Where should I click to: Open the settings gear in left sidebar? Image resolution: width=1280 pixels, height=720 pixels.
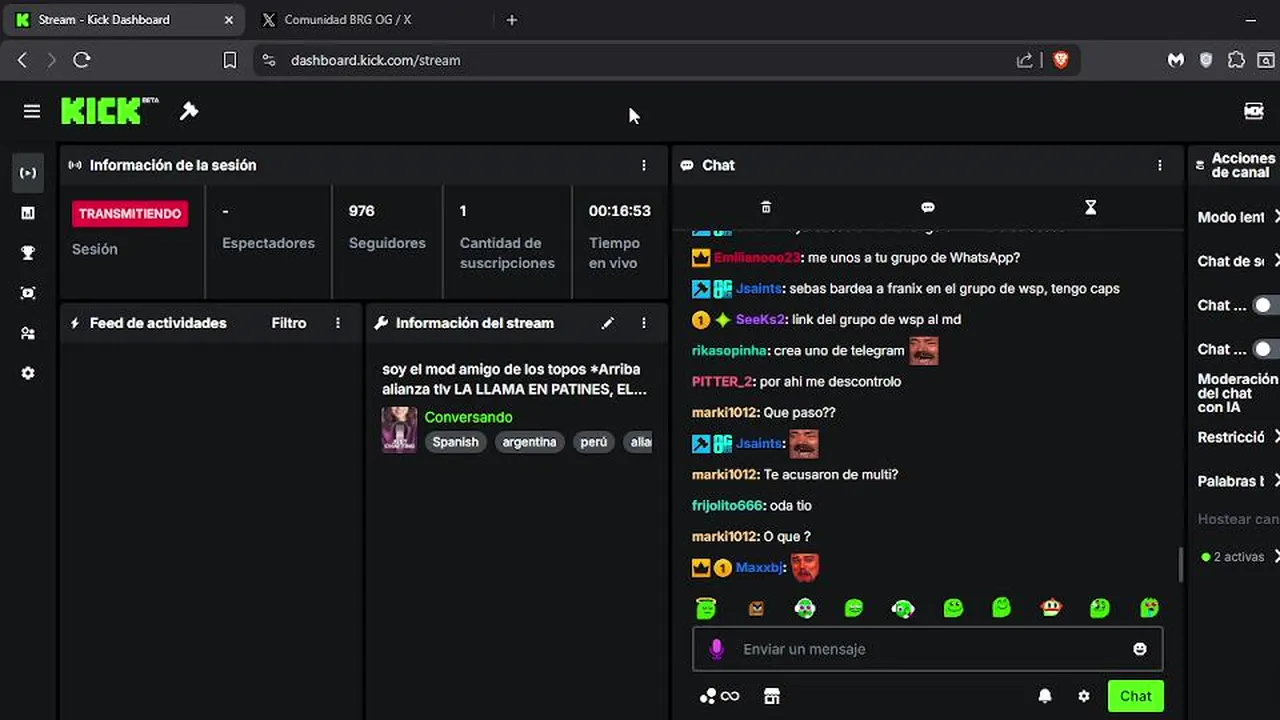click(x=28, y=373)
